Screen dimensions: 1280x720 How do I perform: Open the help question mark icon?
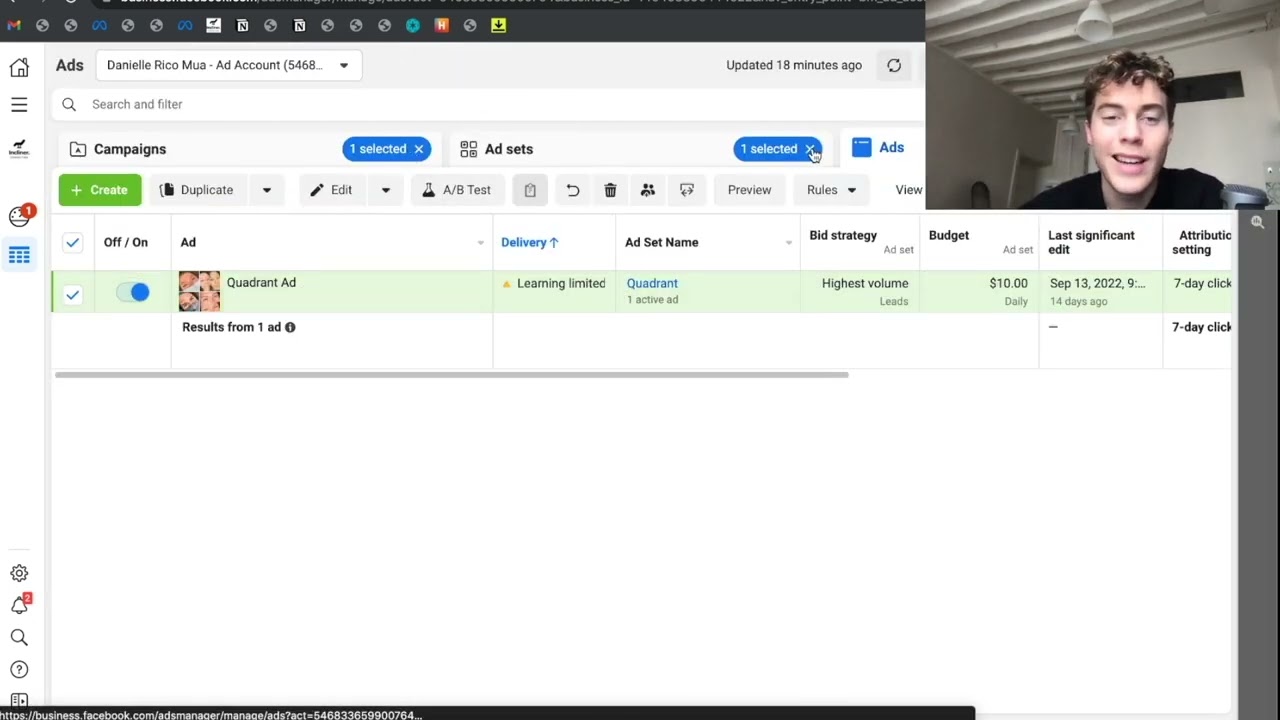coord(19,670)
